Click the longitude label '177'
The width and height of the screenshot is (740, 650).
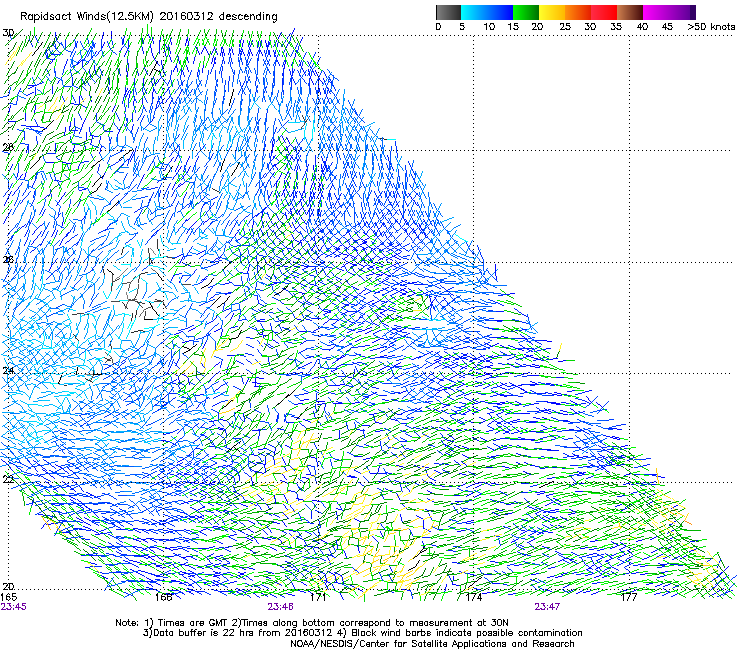[629, 597]
